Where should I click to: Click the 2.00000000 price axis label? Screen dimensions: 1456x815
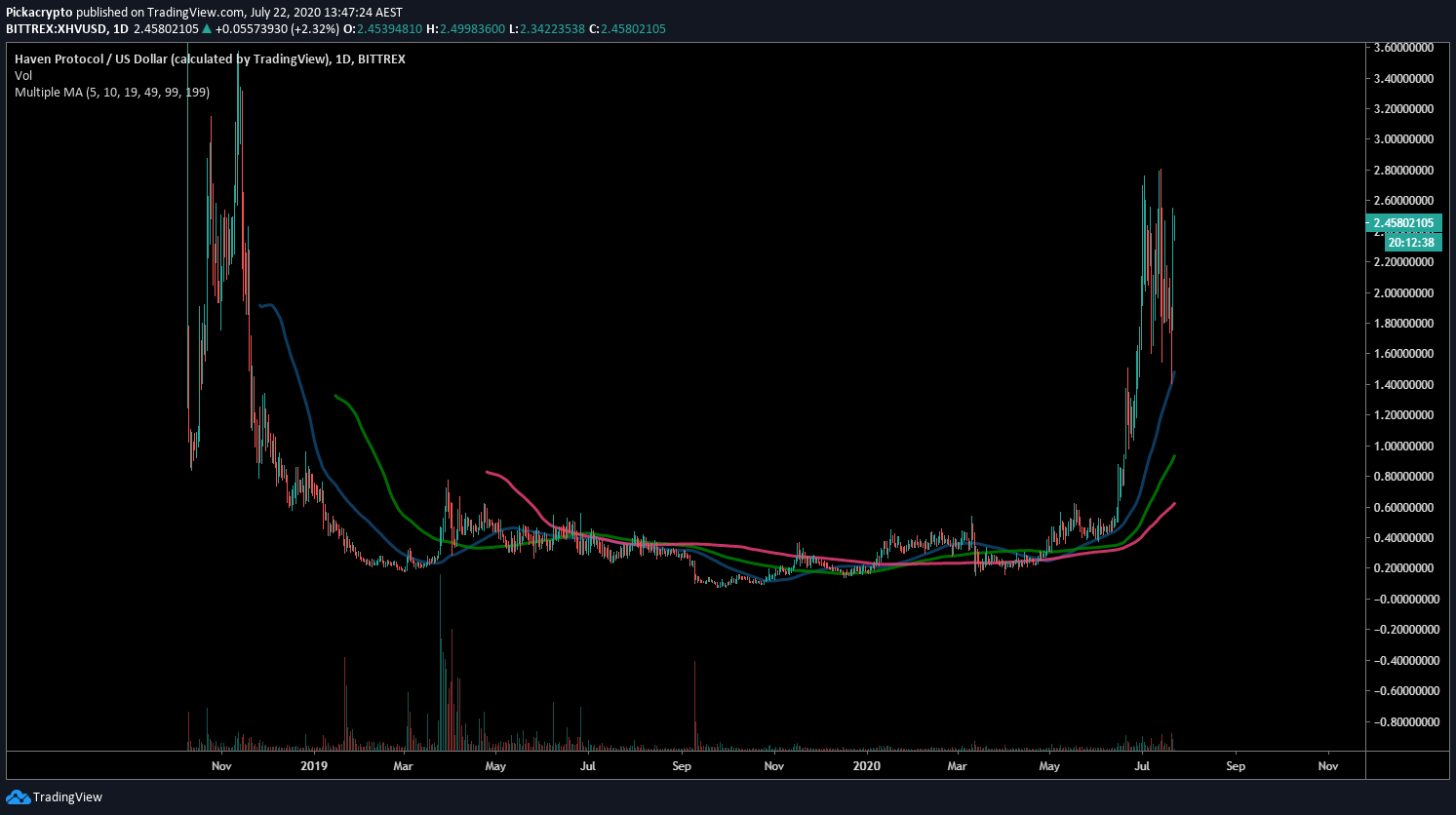click(x=1403, y=293)
